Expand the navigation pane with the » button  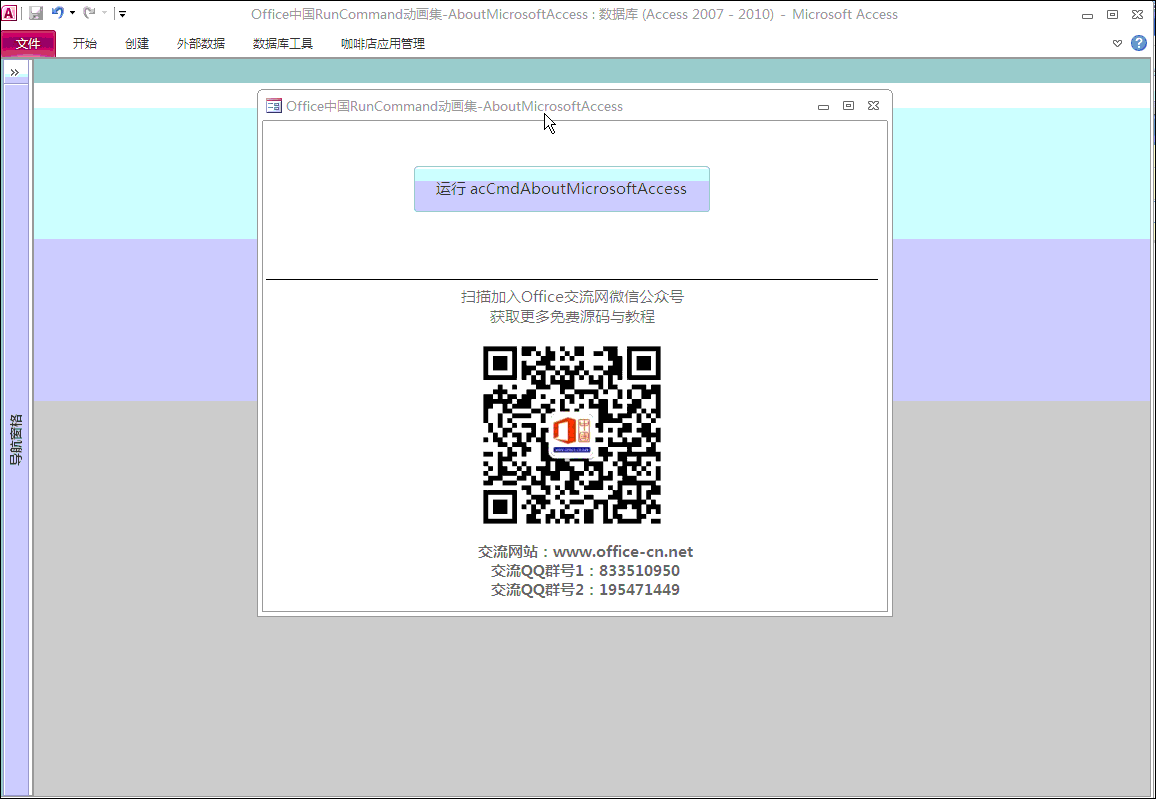coord(15,72)
